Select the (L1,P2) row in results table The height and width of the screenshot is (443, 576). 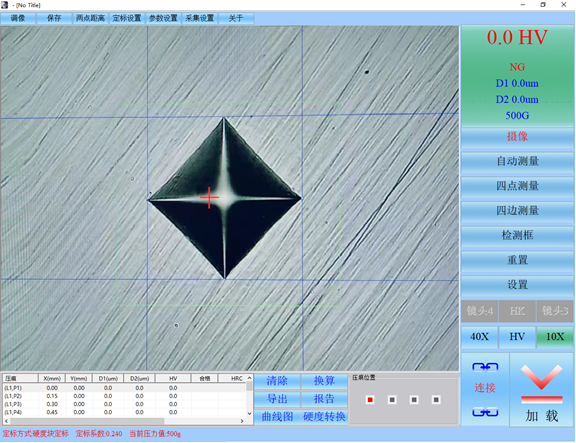124,396
